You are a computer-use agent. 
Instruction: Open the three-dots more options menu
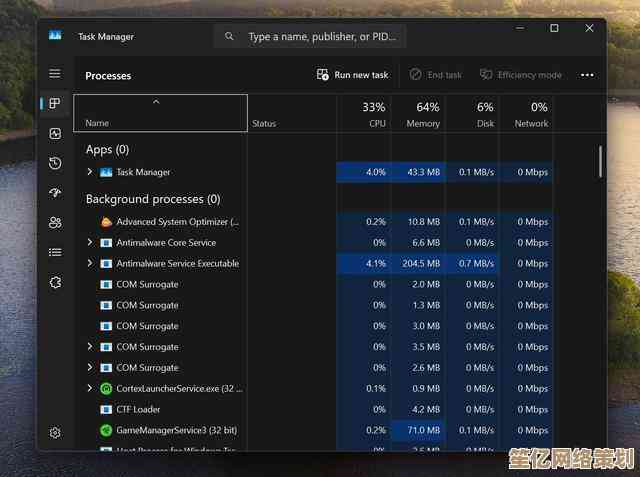[x=587, y=75]
